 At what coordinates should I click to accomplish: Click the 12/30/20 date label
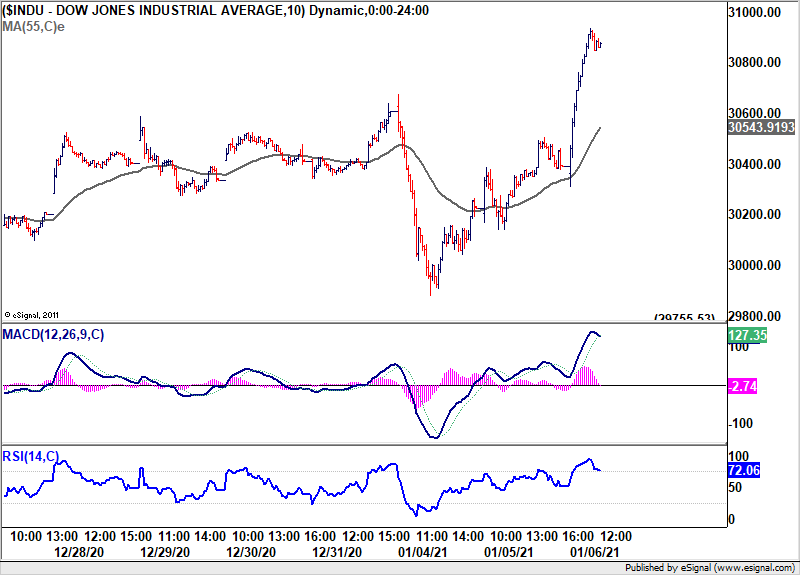pyautogui.click(x=251, y=552)
